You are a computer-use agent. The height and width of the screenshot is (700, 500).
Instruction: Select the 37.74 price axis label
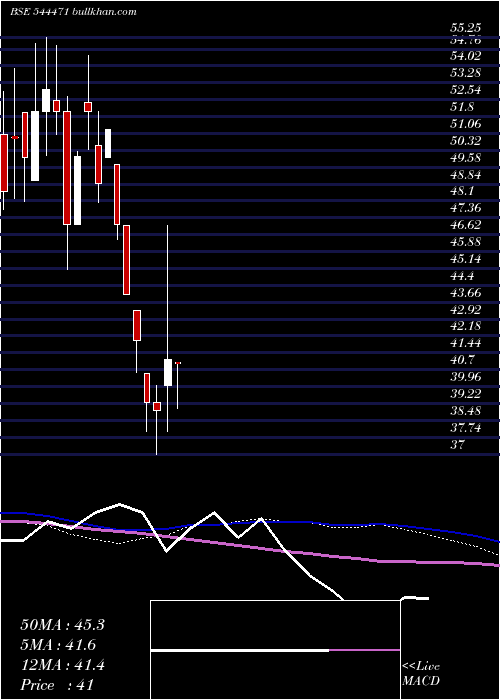[x=466, y=428]
